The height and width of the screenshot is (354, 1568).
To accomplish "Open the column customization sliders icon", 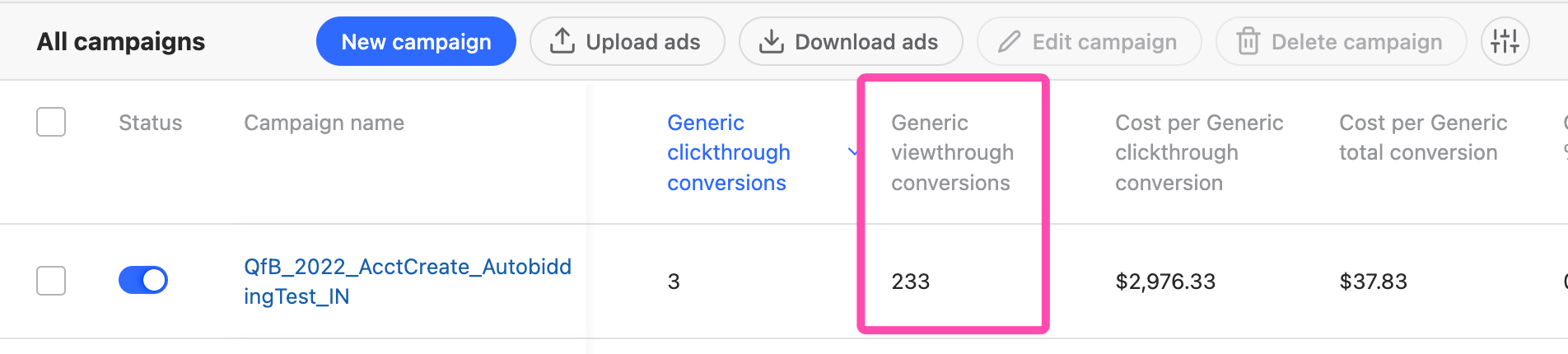I will 1505,41.
